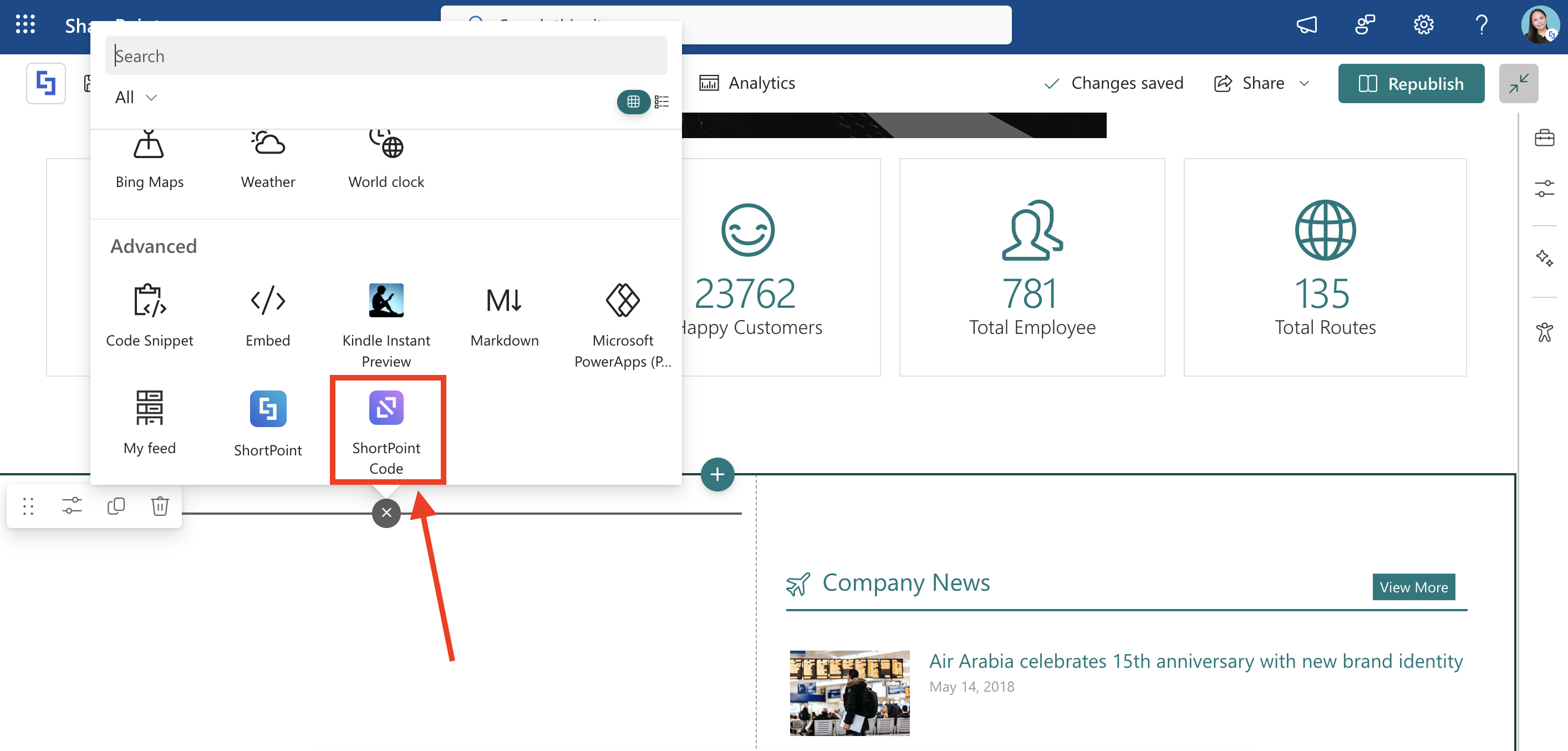Open the app launcher waffle menu
The width and height of the screenshot is (1568, 751).
click(25, 24)
